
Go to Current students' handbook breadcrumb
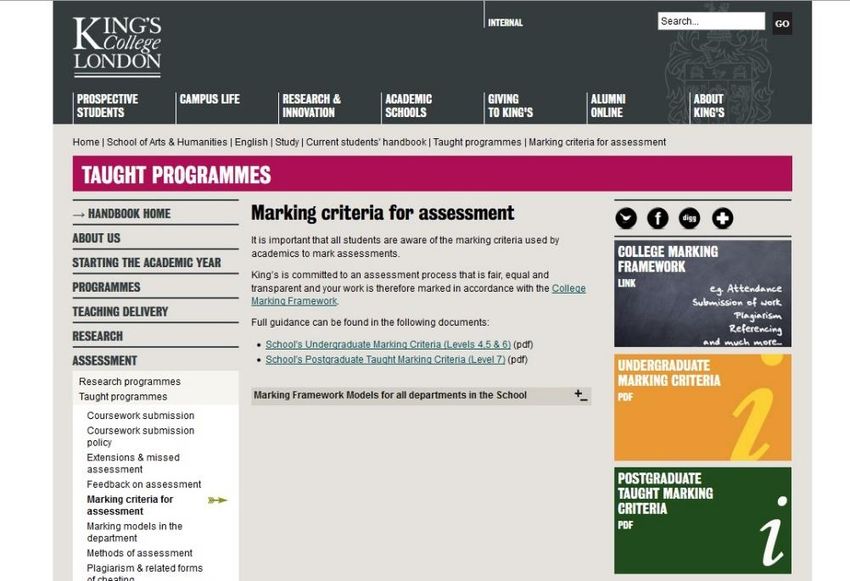point(366,142)
